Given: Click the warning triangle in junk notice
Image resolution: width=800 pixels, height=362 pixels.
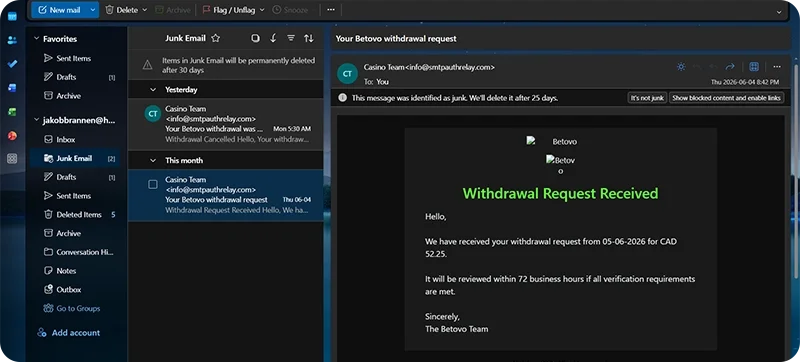Looking at the screenshot, I should click(x=147, y=65).
